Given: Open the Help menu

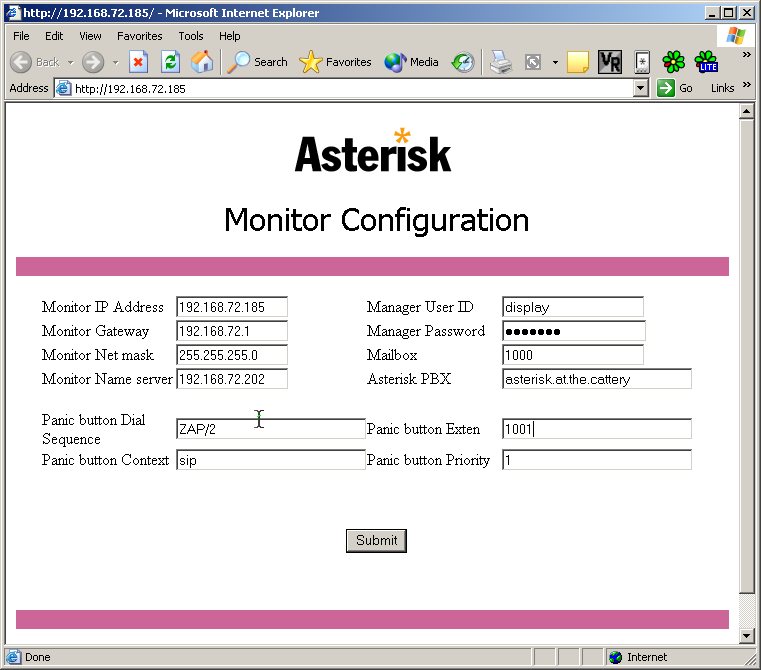Looking at the screenshot, I should [230, 36].
